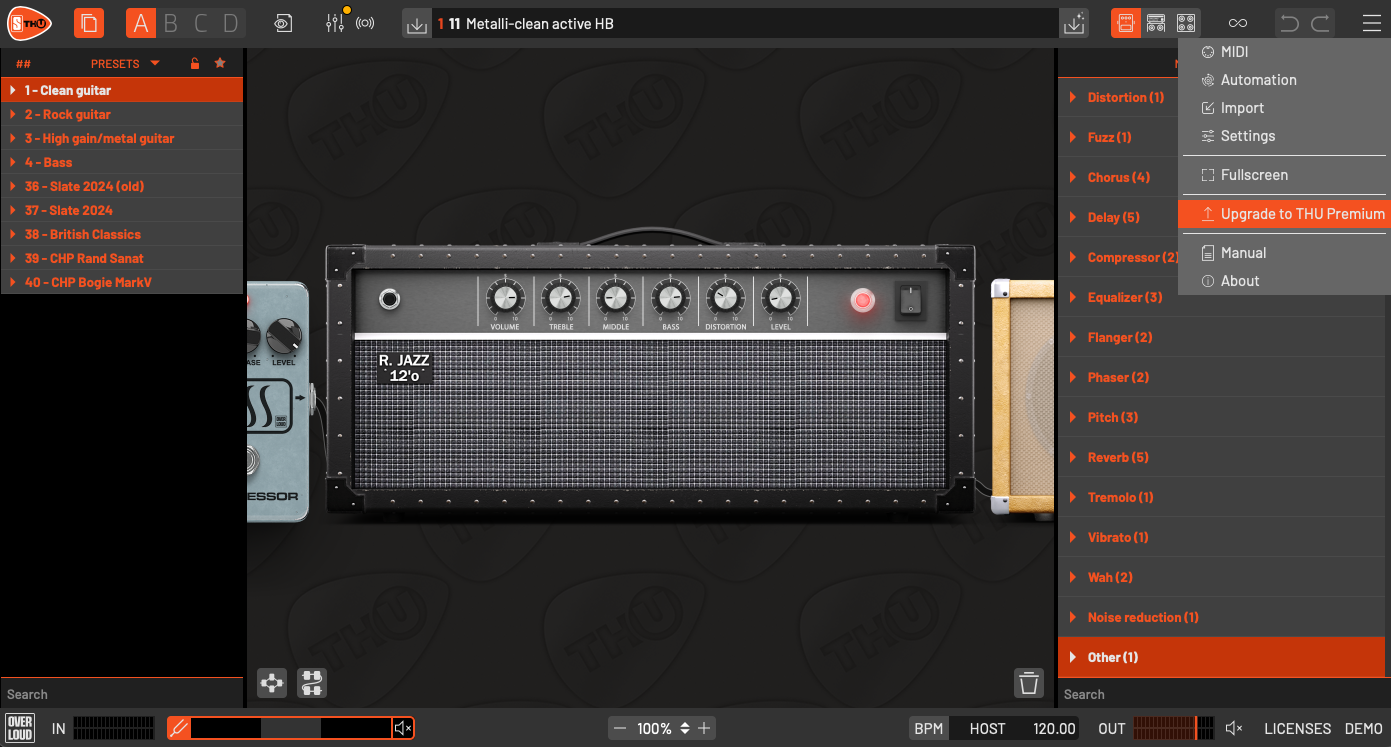1391x747 pixels.
Task: Save preset using left download arrow icon
Action: point(417,23)
